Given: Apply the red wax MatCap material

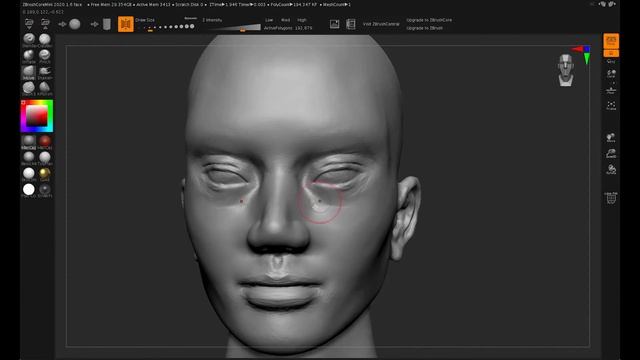Looking at the screenshot, I should click(x=45, y=142).
